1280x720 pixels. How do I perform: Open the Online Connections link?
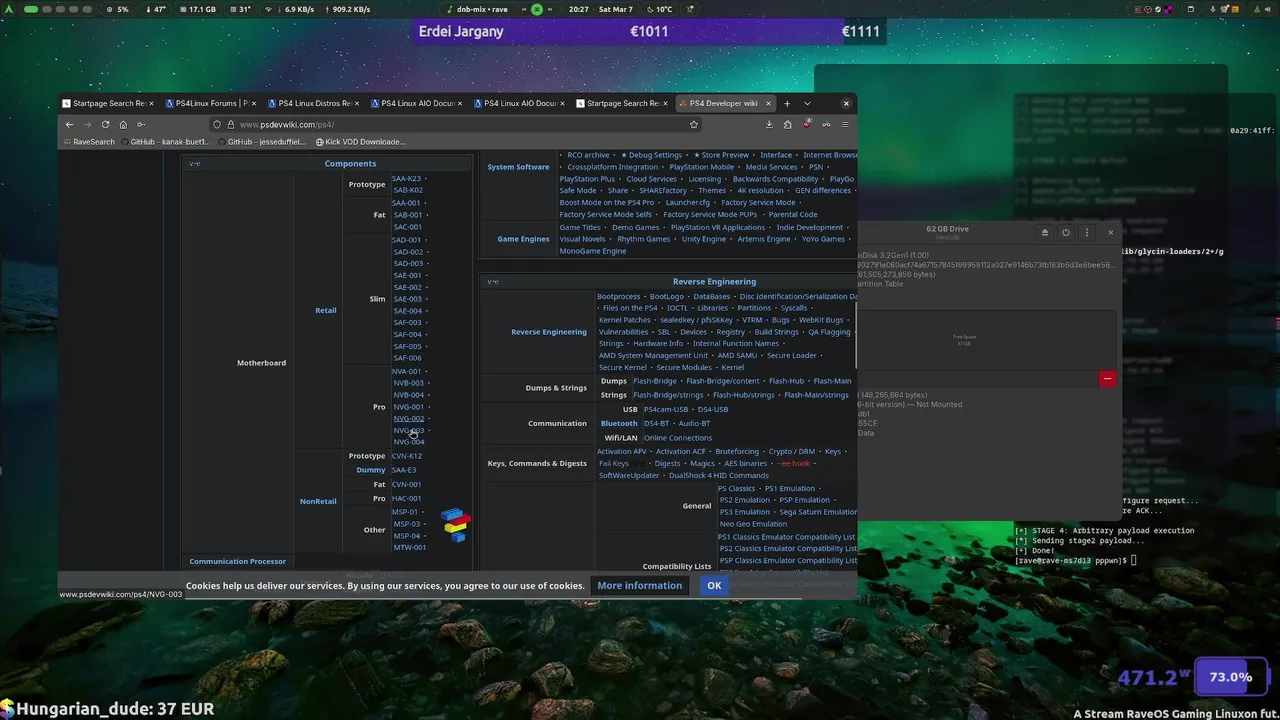coord(678,437)
